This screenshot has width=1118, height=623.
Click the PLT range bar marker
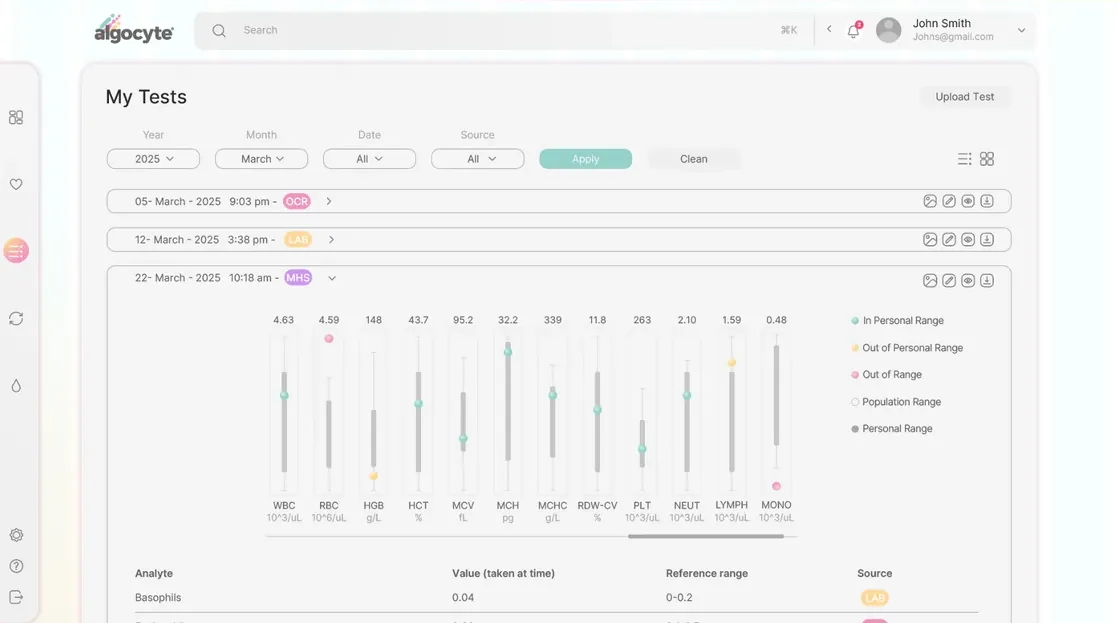point(642,449)
